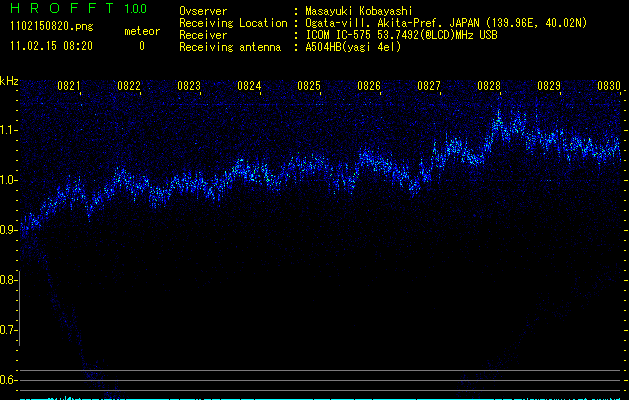Image resolution: width=629 pixels, height=400 pixels.
Task: Click the 0.6 frequency axis label
Action: click(7, 380)
